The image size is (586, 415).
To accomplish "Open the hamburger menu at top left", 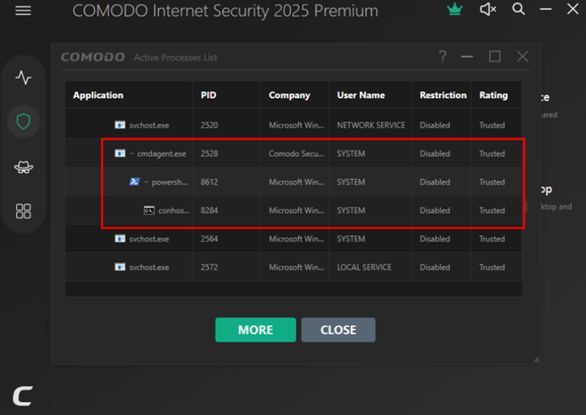I will click(23, 10).
